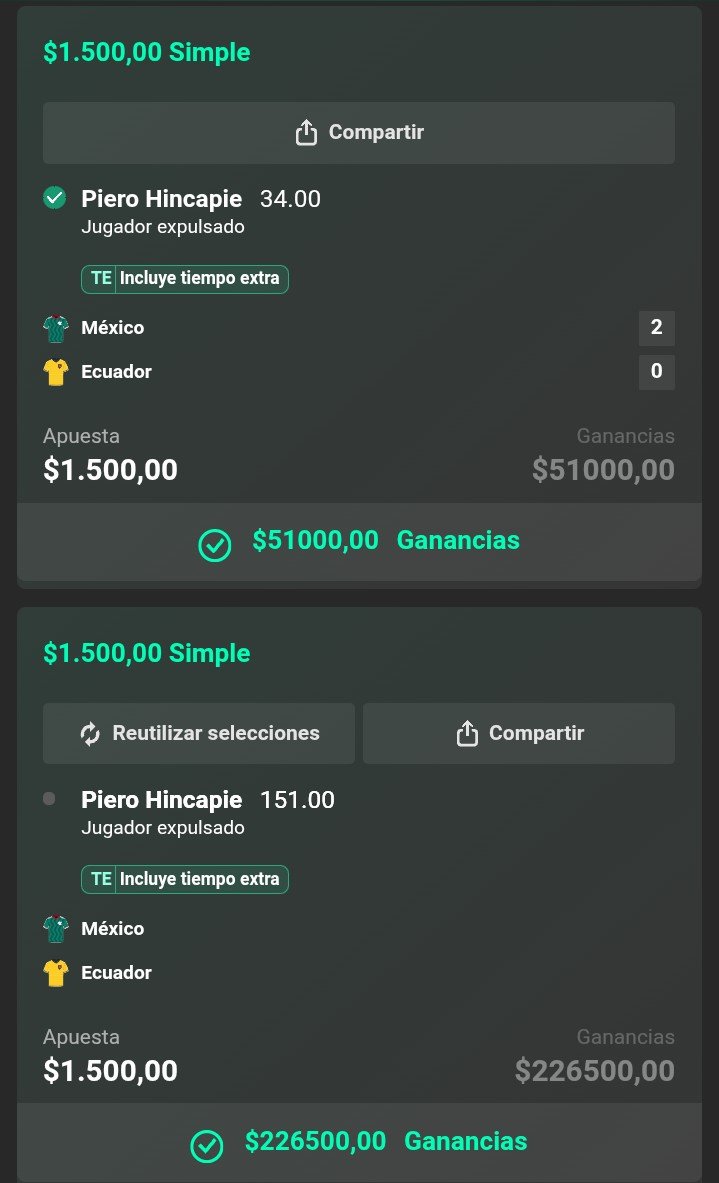Select the Reutilizar selecciones button
The image size is (719, 1183).
pyautogui.click(x=198, y=733)
